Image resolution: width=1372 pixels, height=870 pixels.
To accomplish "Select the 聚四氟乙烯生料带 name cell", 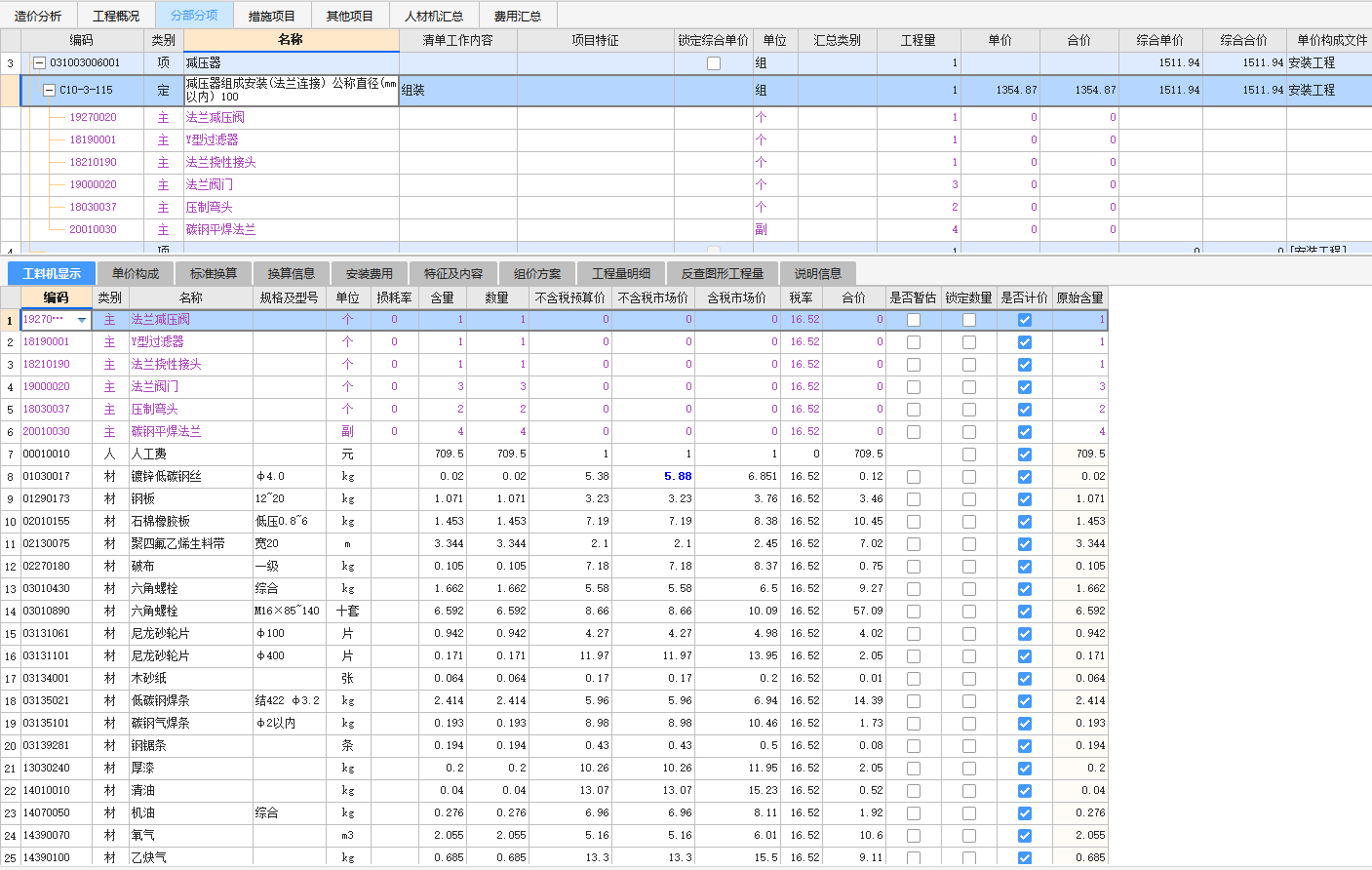I will pos(191,544).
